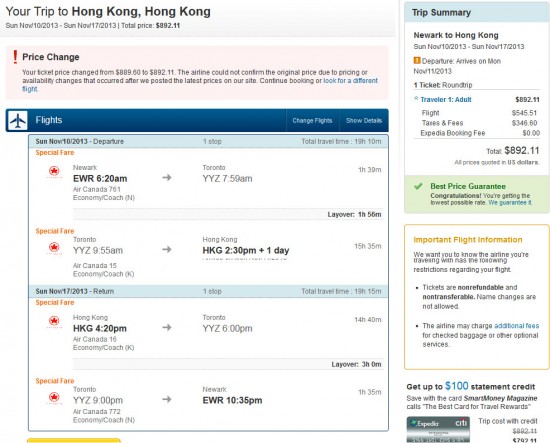Click the airplane Flights section icon
This screenshot has width=550, height=443.
(18, 120)
